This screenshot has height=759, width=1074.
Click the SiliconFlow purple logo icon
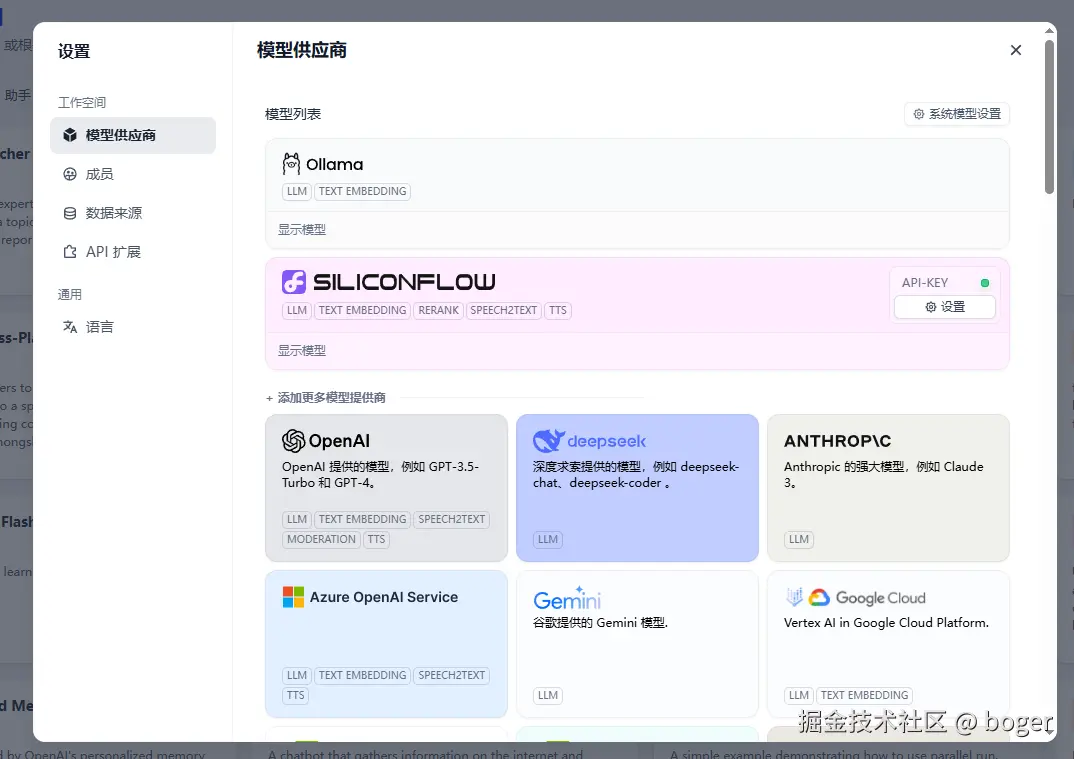point(294,282)
